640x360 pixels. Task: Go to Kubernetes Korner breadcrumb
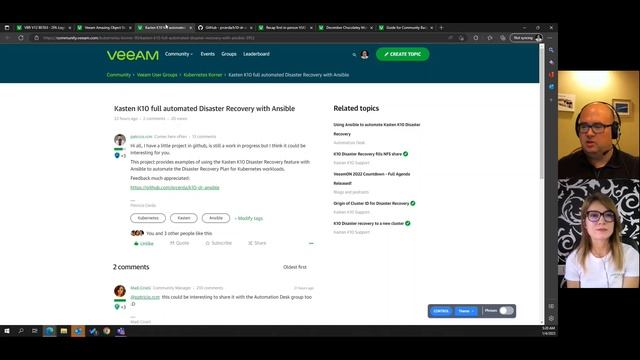(203, 75)
